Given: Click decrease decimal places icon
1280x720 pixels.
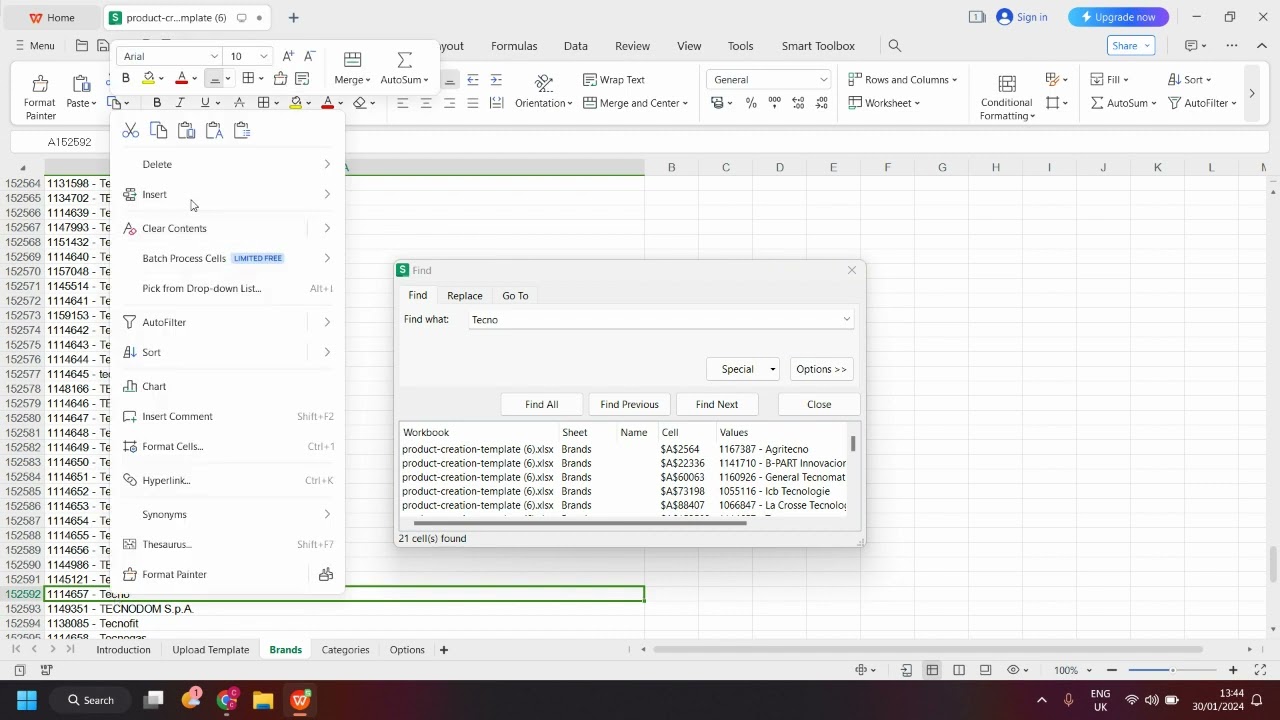Looking at the screenshot, I should 822,103.
